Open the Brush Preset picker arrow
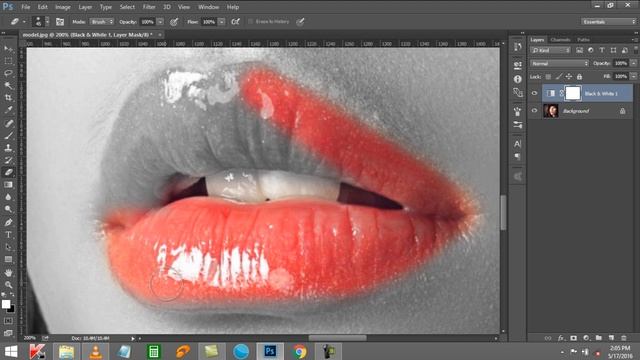640x360 pixels. click(47, 22)
